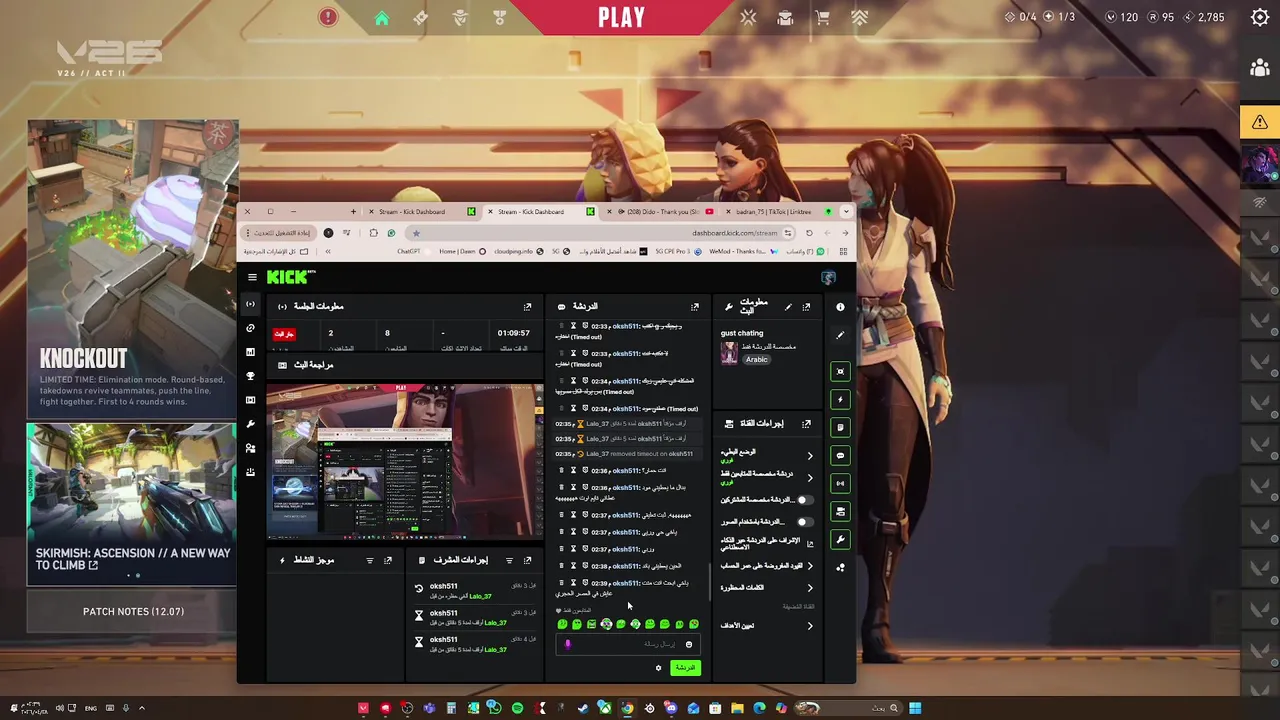Screen dimensions: 1280x720
Task: Click the chat bubble button in Kick right toolbar
Action: coord(840,455)
